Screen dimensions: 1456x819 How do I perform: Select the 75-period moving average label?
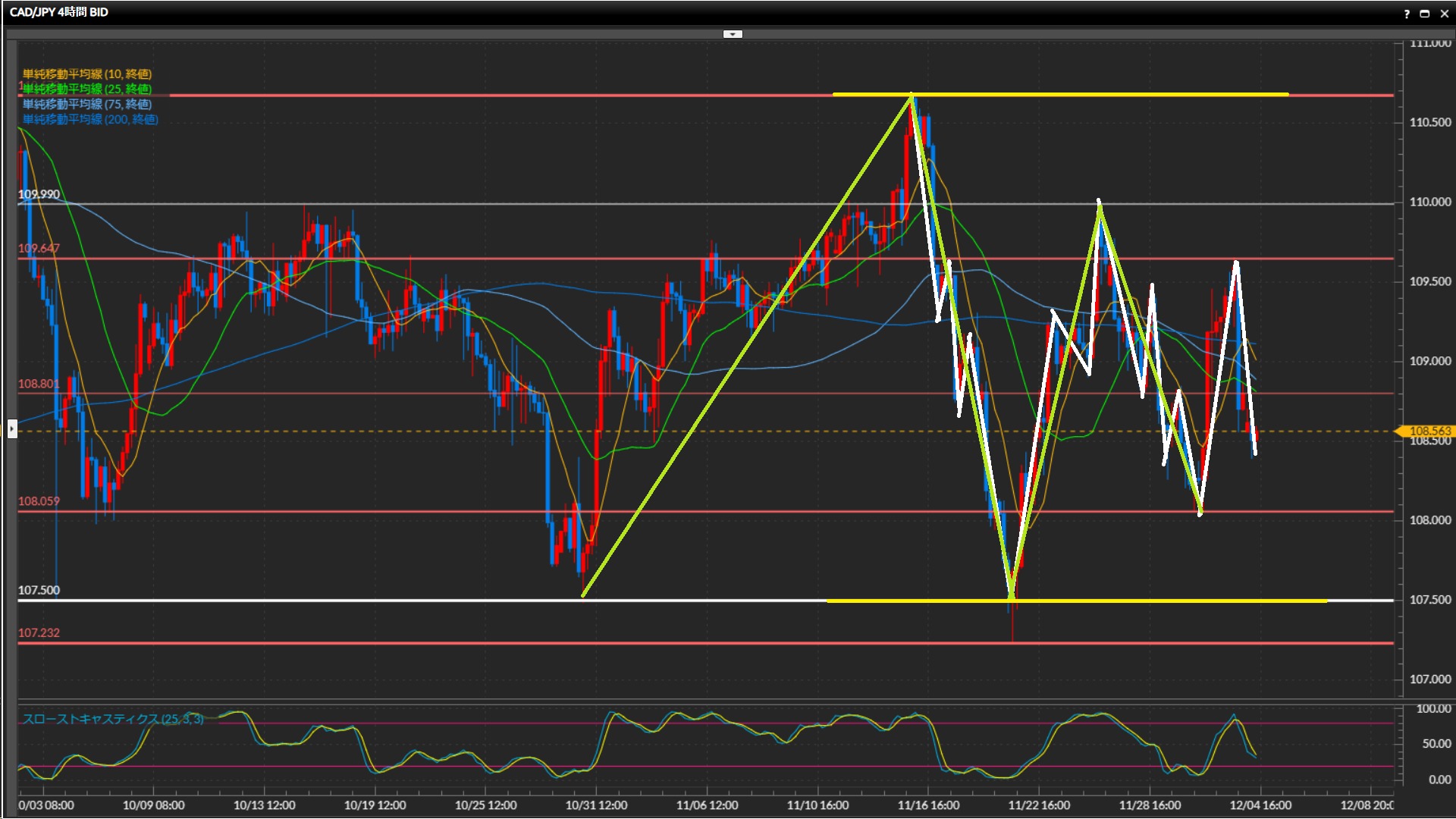tap(87, 104)
